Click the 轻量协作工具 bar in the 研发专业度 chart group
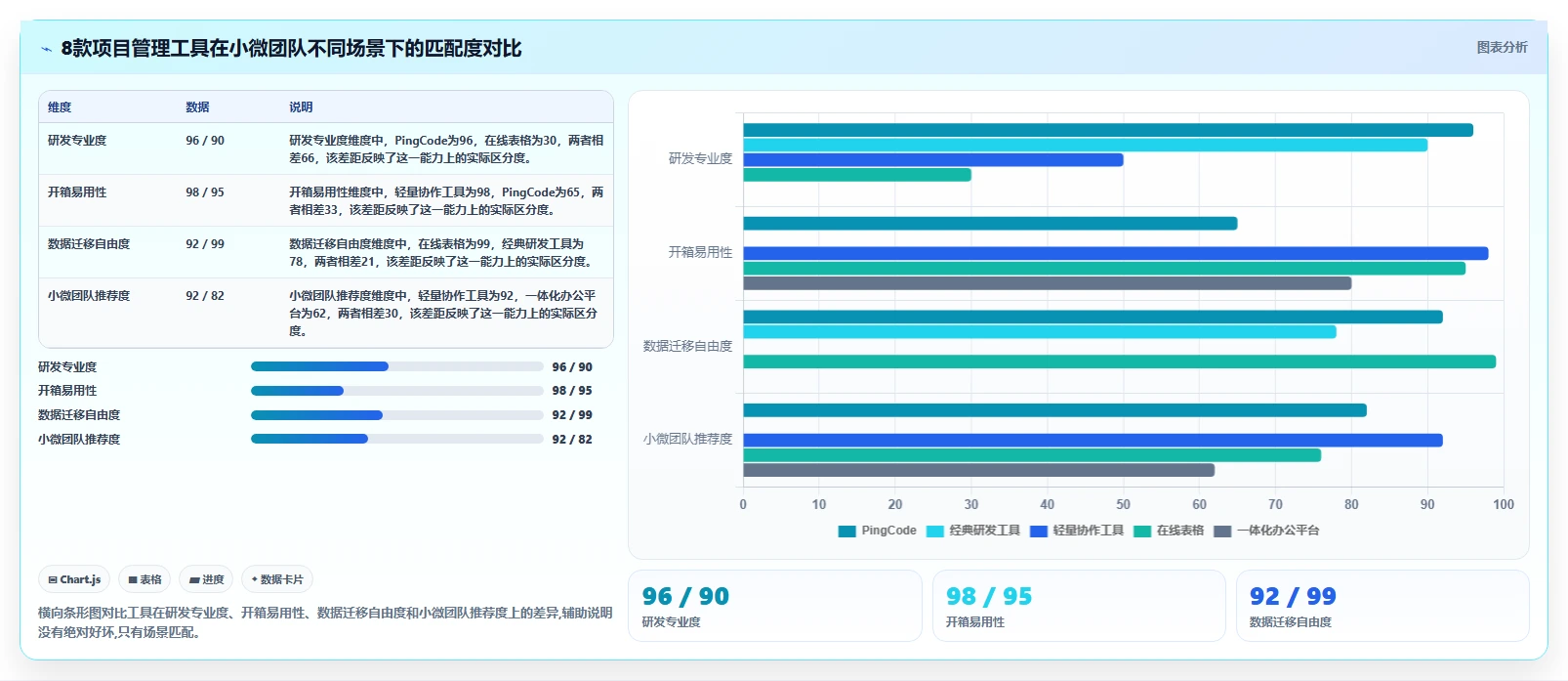The width and height of the screenshot is (1568, 681). (x=933, y=159)
